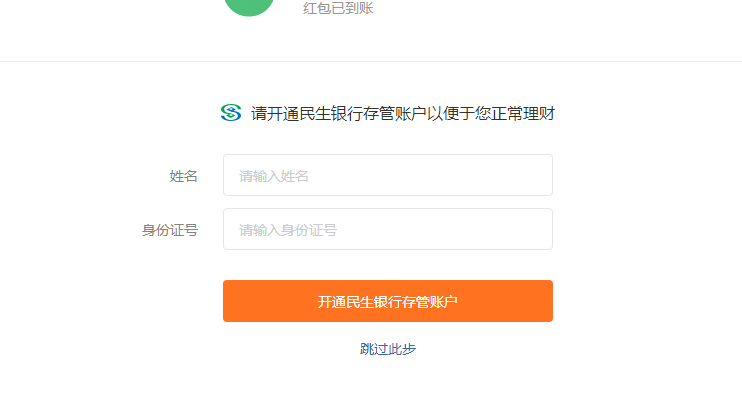Screen dimensions: 742x395
Task: Focus the 姓名 input field
Action: 388,175
